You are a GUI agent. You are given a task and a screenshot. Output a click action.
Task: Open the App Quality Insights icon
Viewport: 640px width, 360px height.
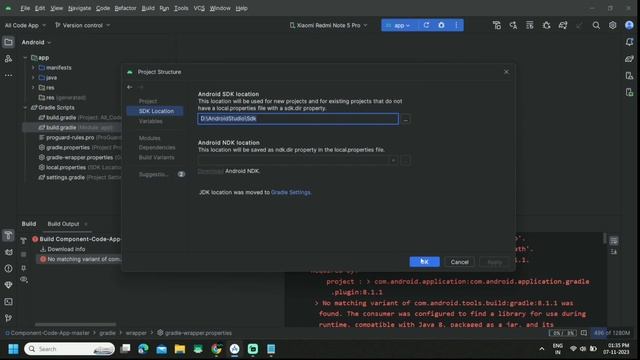pyautogui.click(x=8, y=285)
